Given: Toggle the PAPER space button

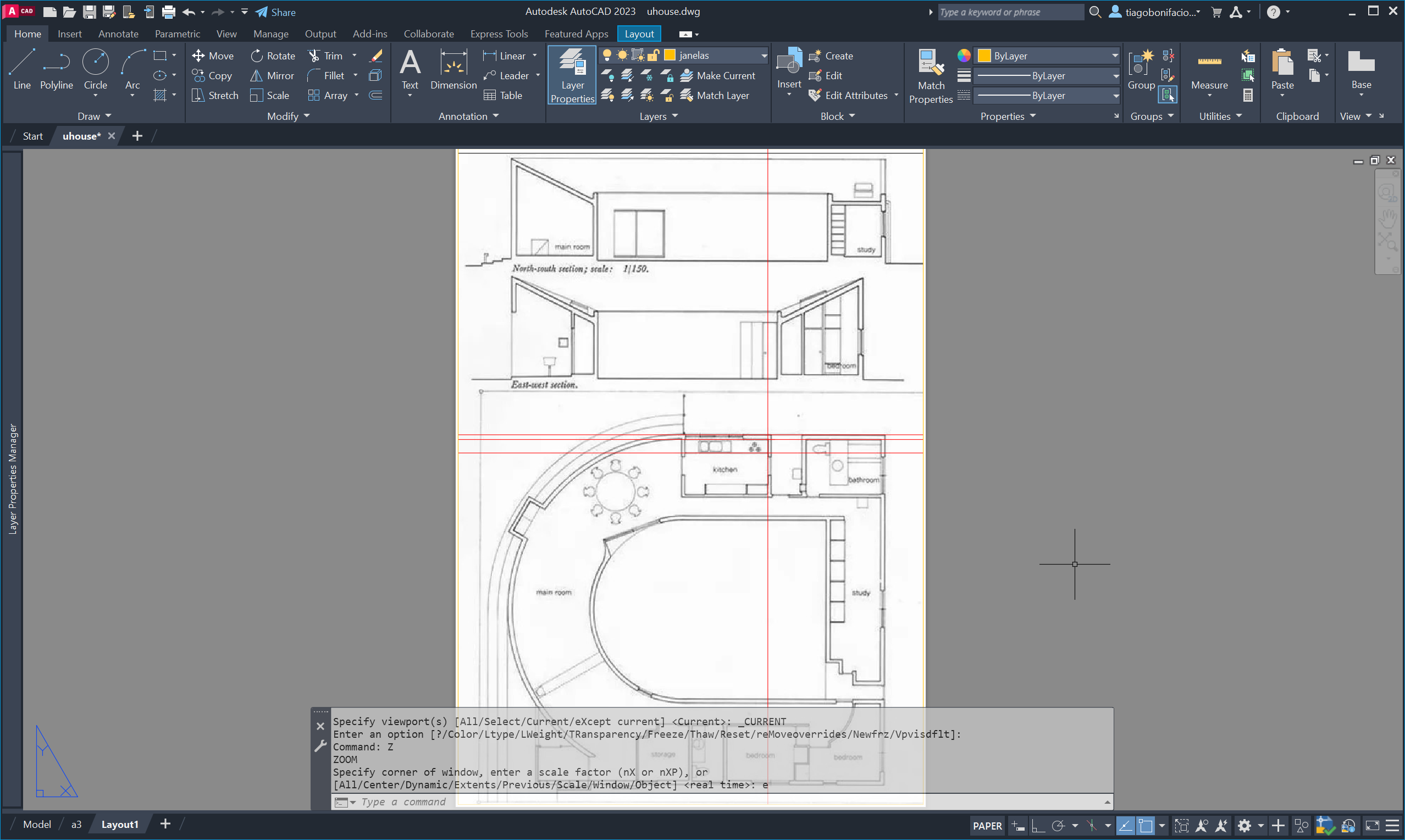Looking at the screenshot, I should (987, 826).
